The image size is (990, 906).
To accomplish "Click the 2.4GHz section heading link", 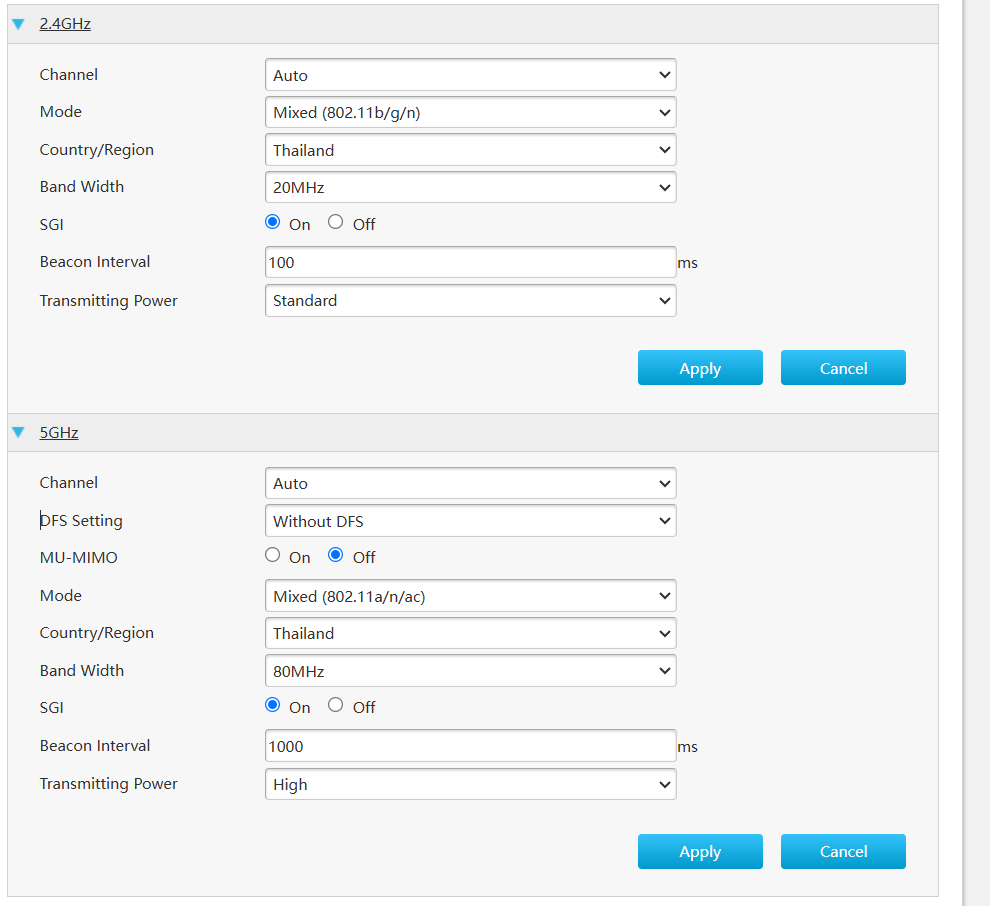I will click(65, 24).
